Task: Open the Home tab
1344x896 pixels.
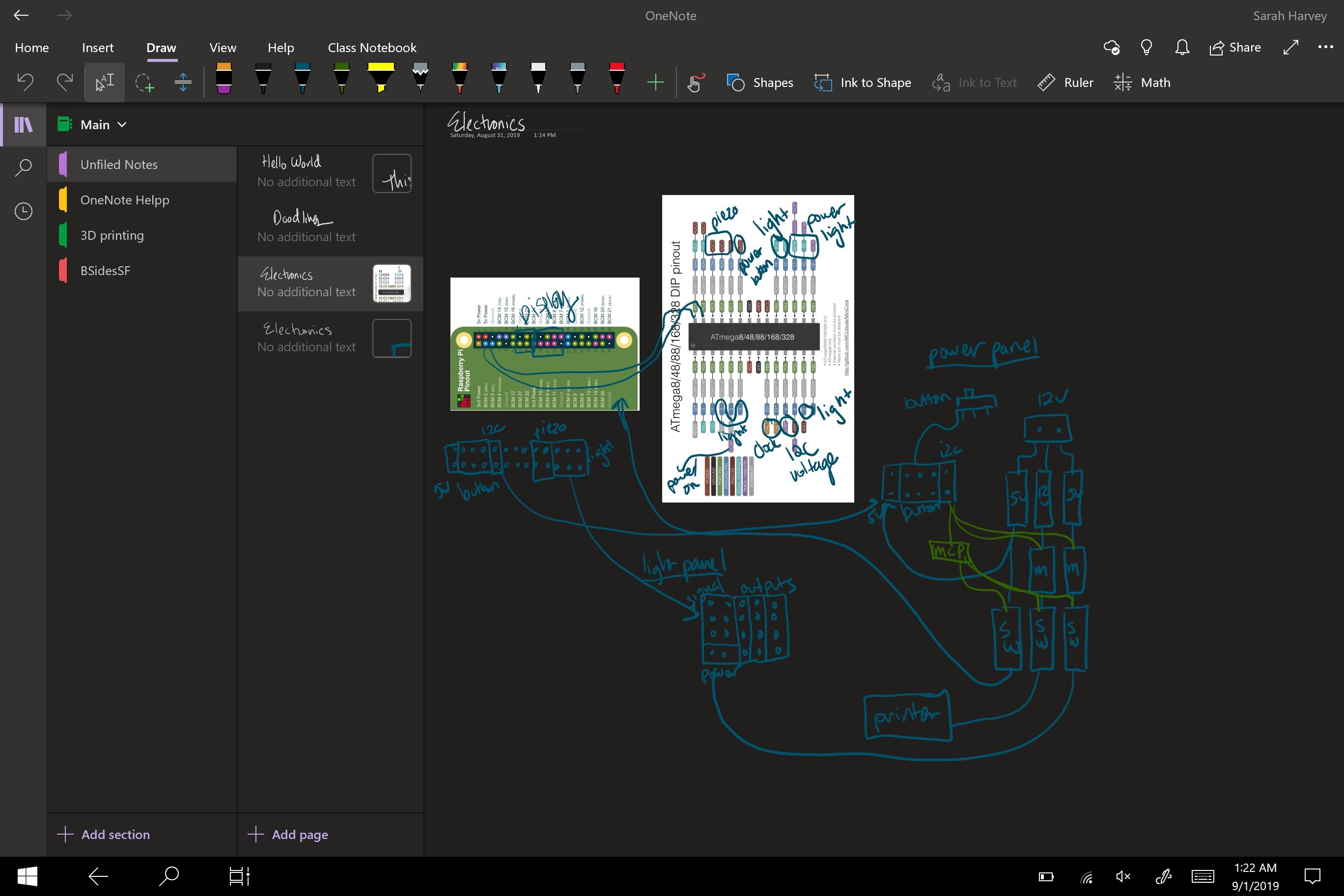Action: tap(31, 48)
